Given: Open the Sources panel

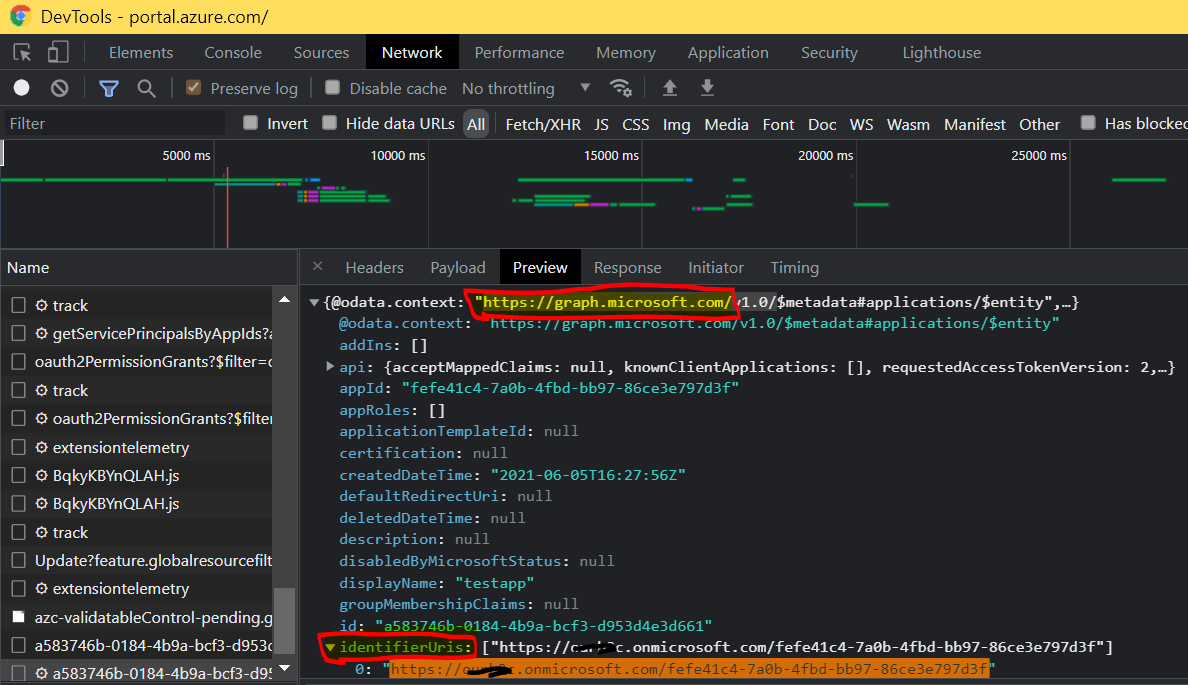Looking at the screenshot, I should [321, 52].
